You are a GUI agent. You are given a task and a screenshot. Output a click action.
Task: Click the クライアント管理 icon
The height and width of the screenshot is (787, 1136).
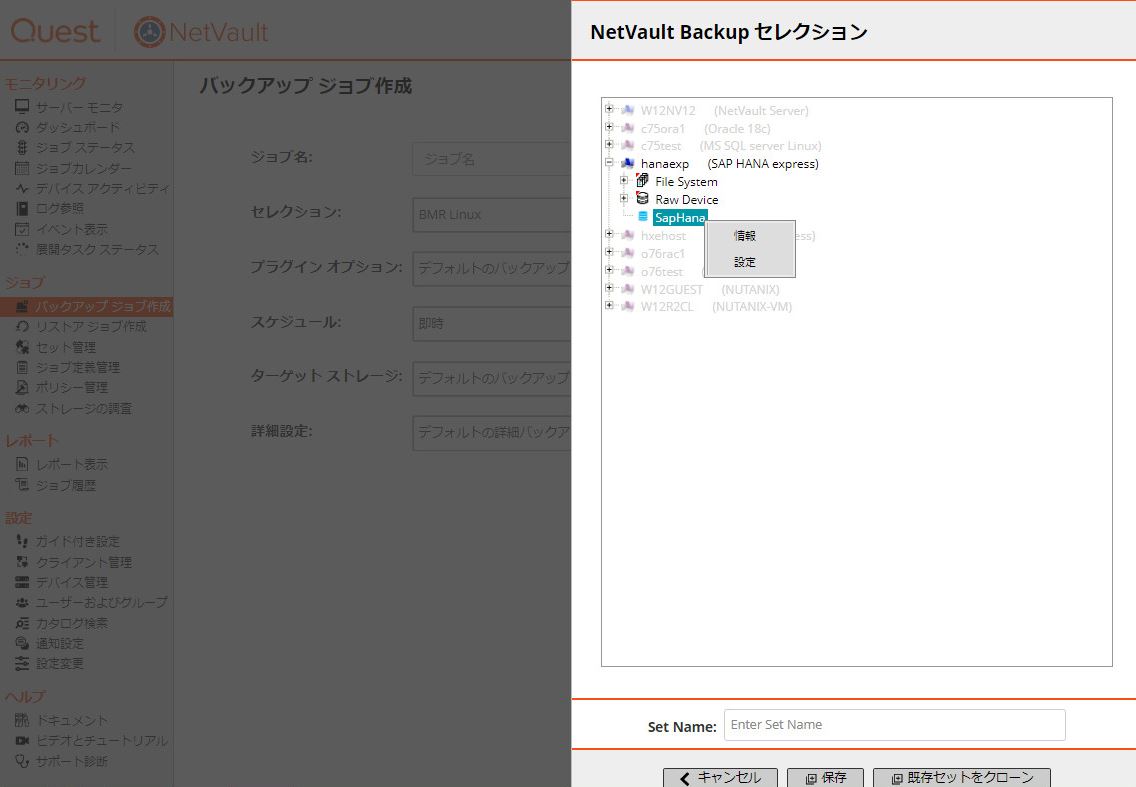22,562
